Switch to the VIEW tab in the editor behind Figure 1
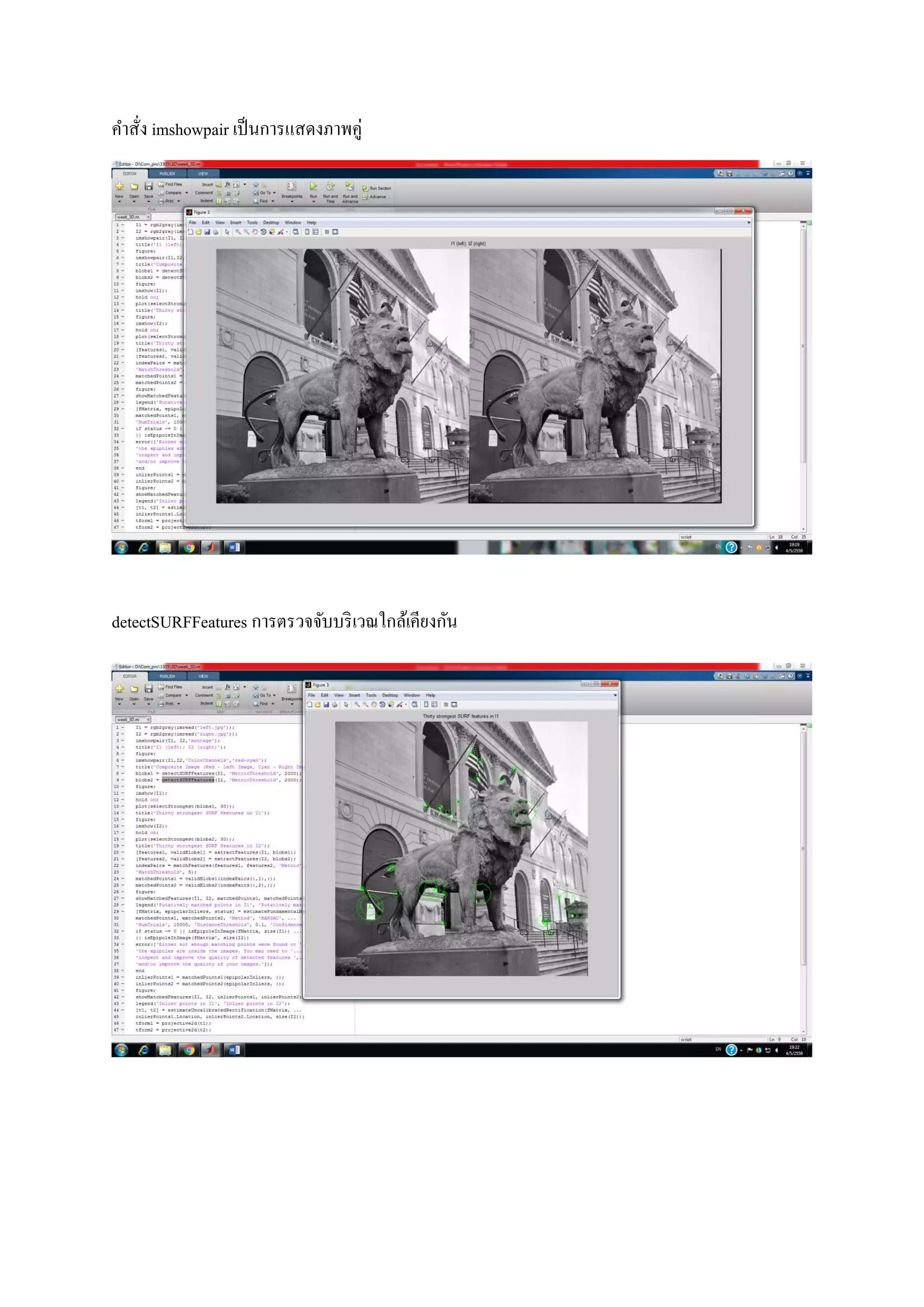The image size is (924, 1307). 203,174
